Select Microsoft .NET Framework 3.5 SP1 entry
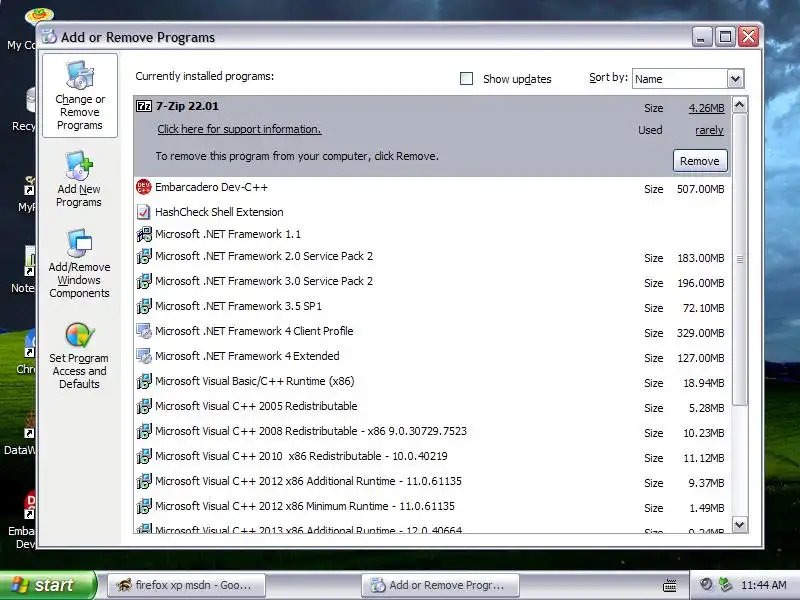The height and width of the screenshot is (600, 800). pos(433,307)
